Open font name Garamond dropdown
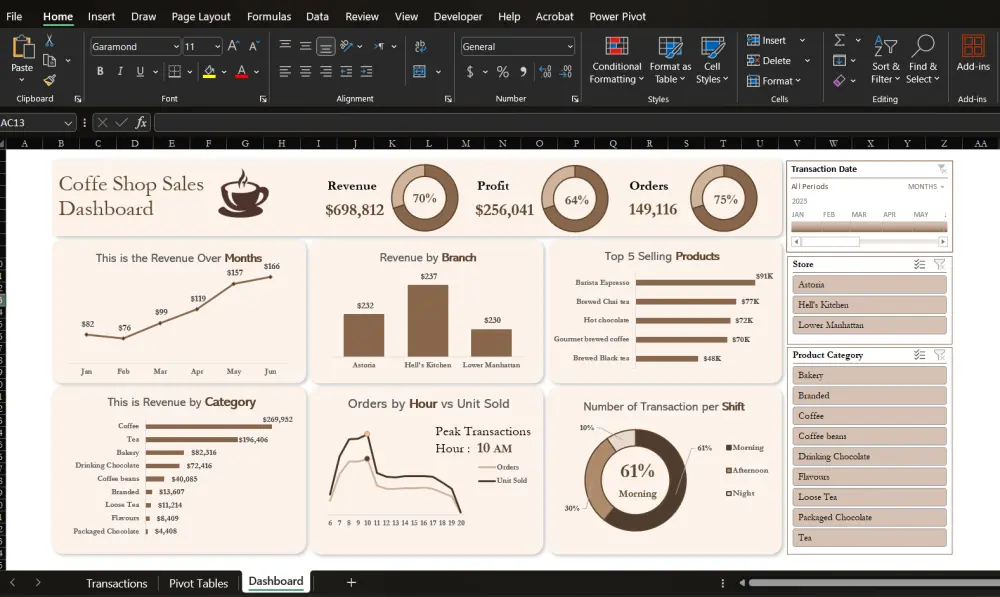Image resolution: width=1000 pixels, height=597 pixels. point(176,47)
